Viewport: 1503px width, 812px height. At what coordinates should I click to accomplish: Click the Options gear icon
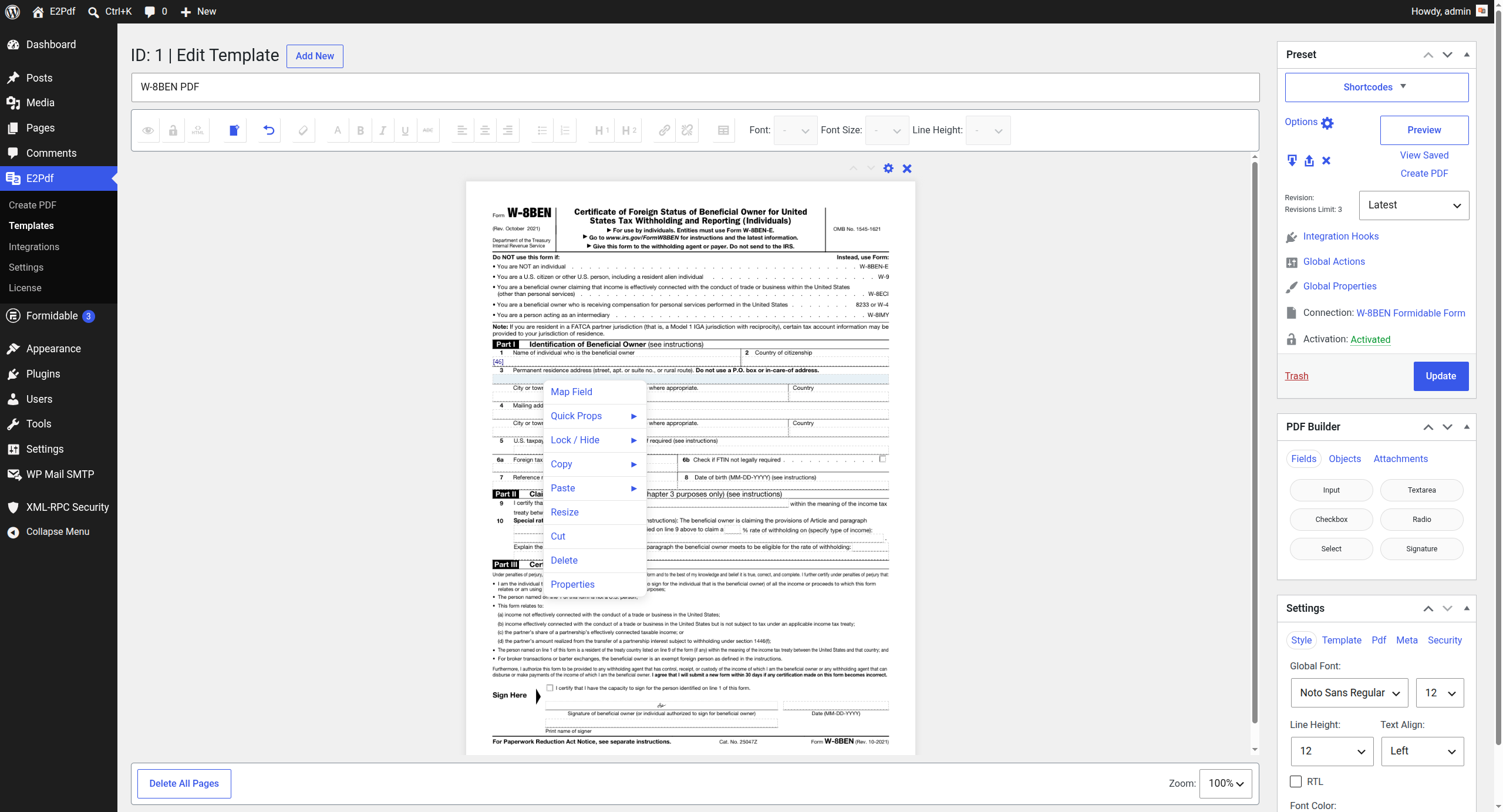click(1327, 123)
